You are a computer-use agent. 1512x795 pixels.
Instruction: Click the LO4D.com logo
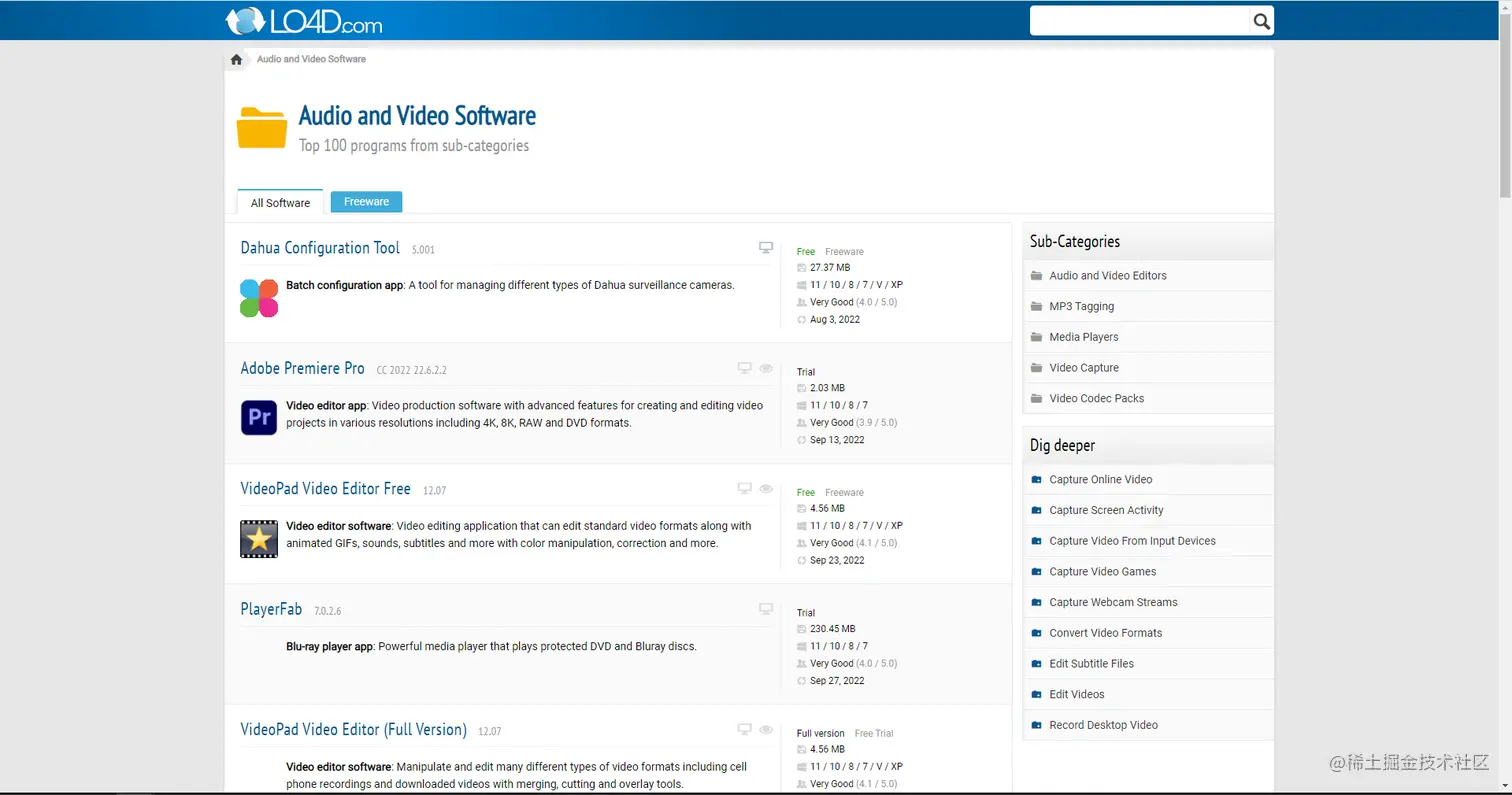304,20
